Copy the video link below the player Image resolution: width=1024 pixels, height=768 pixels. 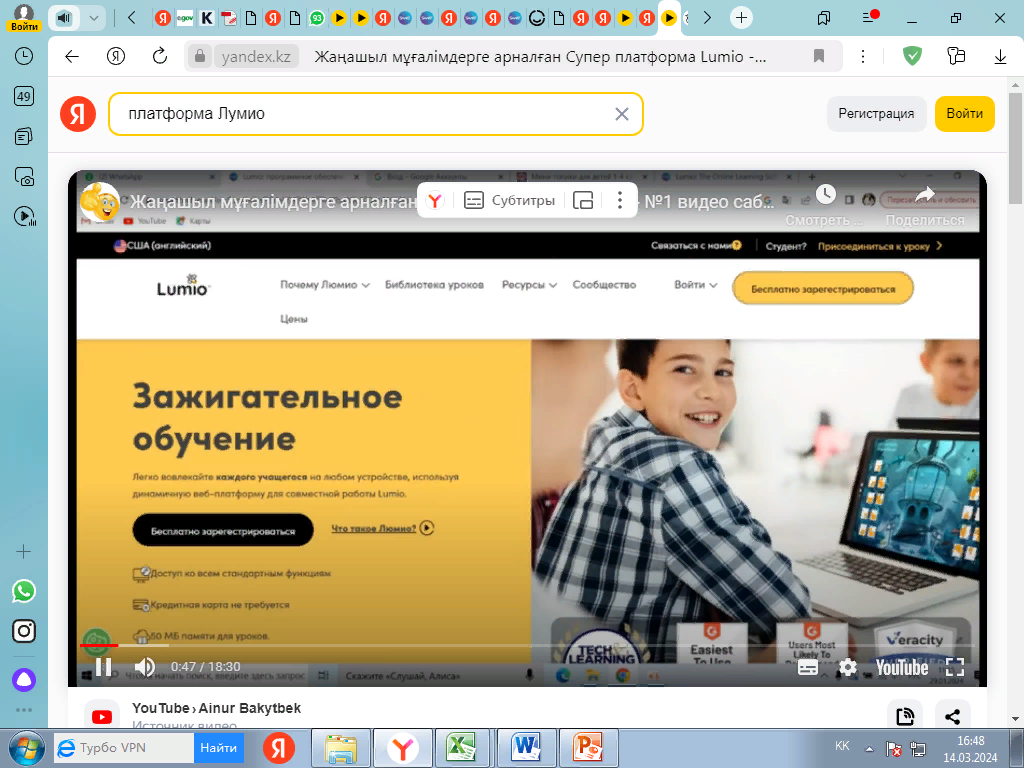click(905, 716)
